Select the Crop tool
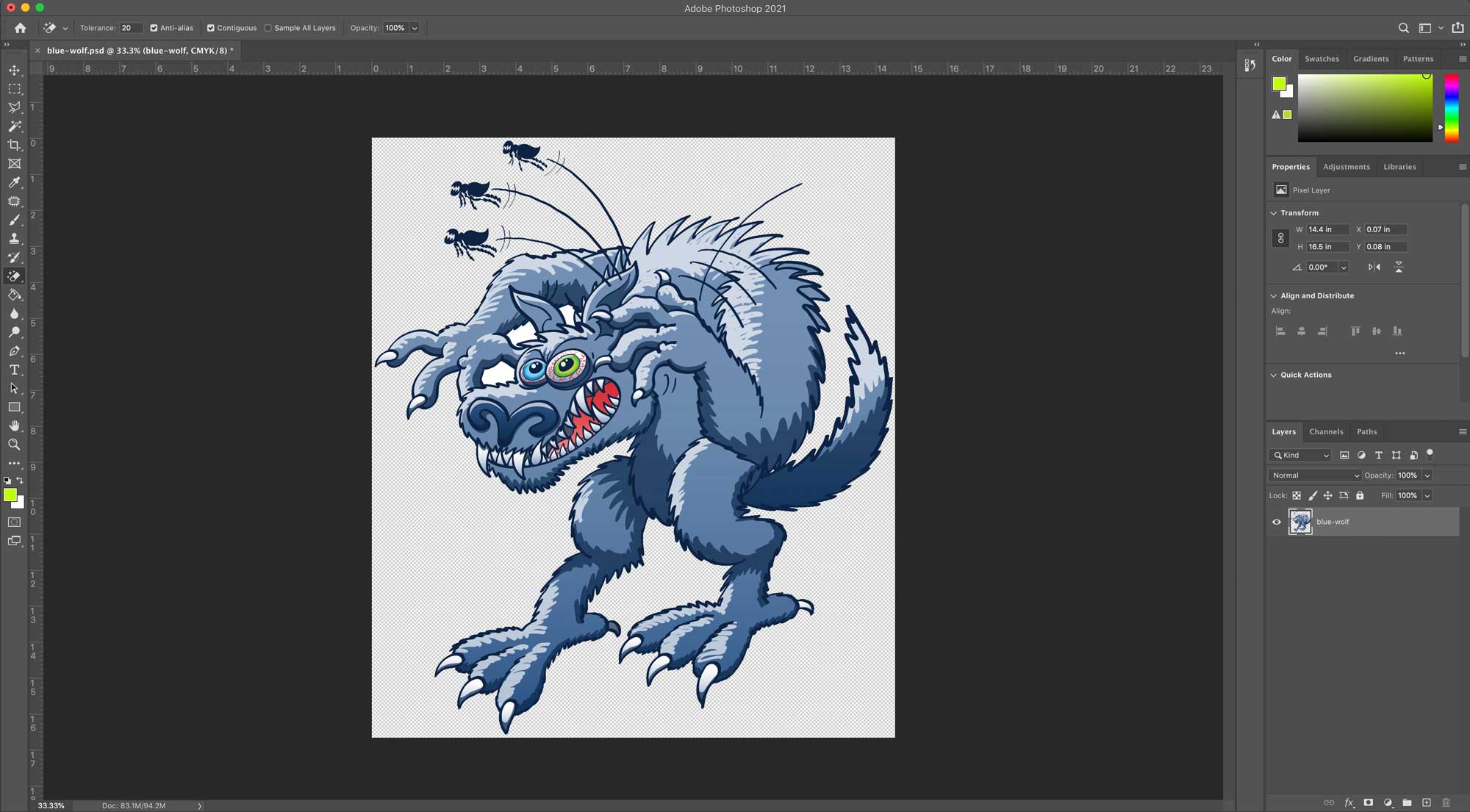The width and height of the screenshot is (1470, 812). coord(14,145)
